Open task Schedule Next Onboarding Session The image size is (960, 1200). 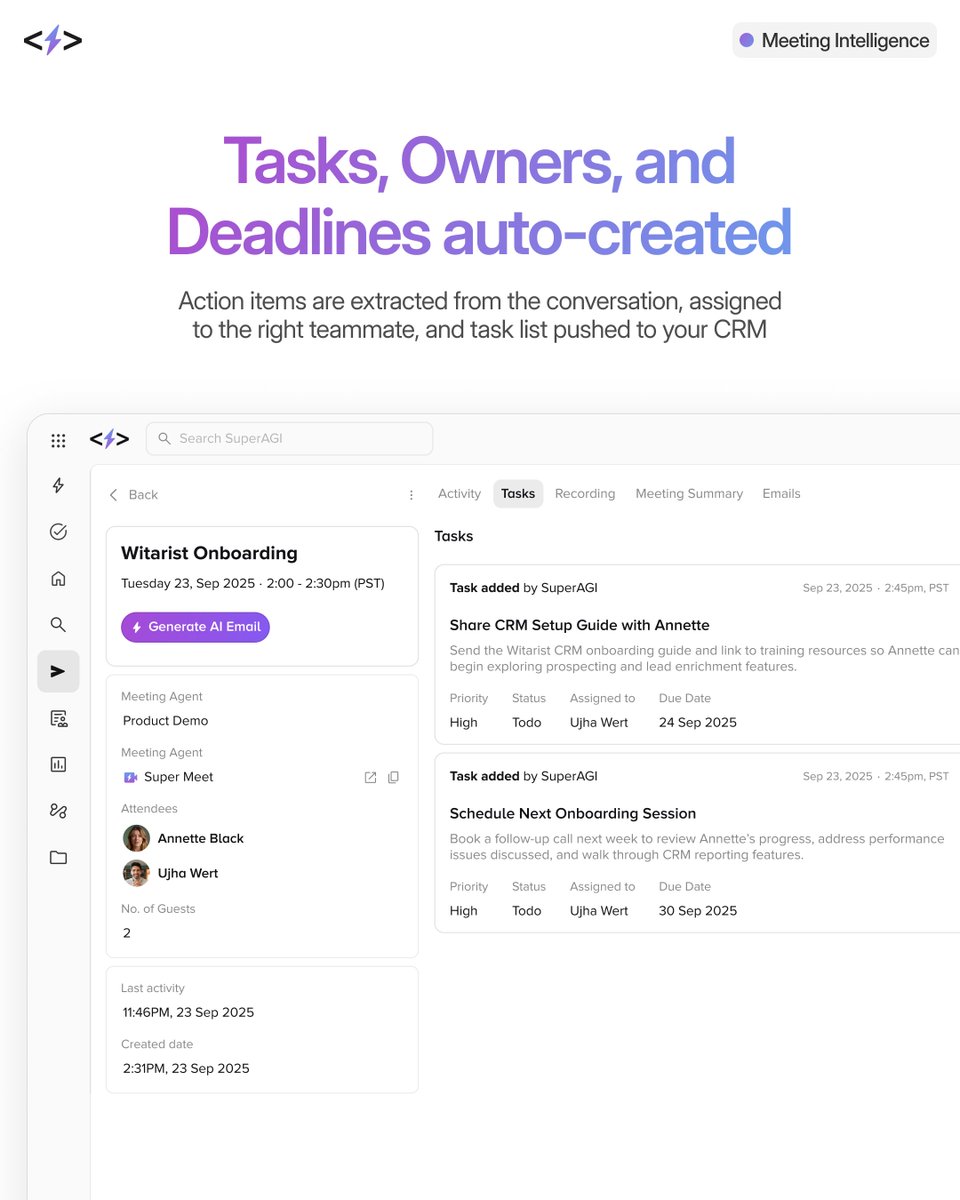click(572, 814)
